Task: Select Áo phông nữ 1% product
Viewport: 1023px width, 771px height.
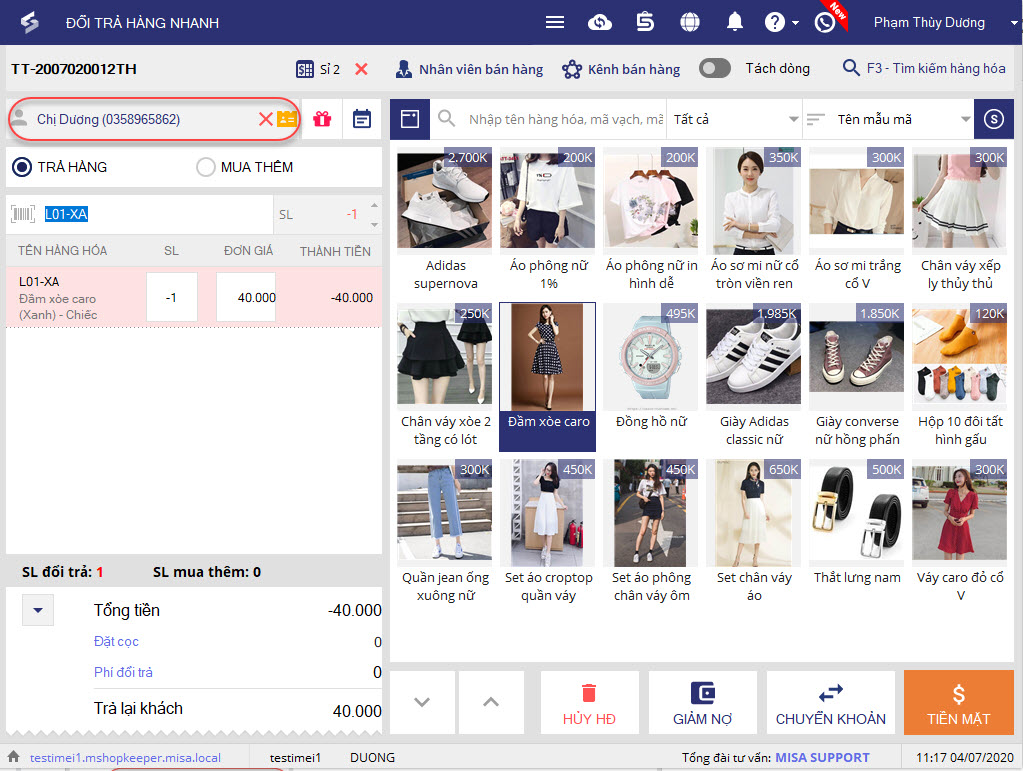Action: pos(548,220)
